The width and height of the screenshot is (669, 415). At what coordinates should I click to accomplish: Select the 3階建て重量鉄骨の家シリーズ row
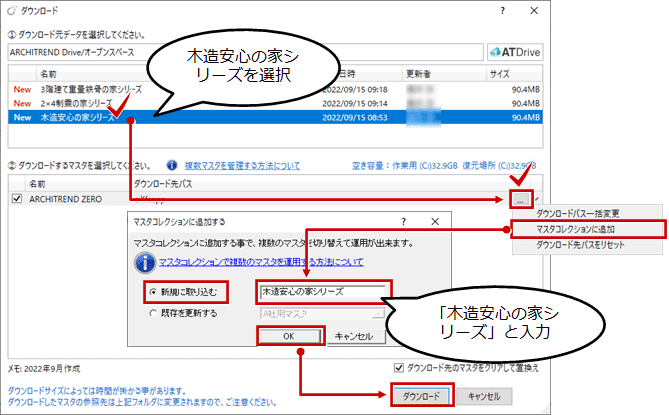(x=275, y=90)
